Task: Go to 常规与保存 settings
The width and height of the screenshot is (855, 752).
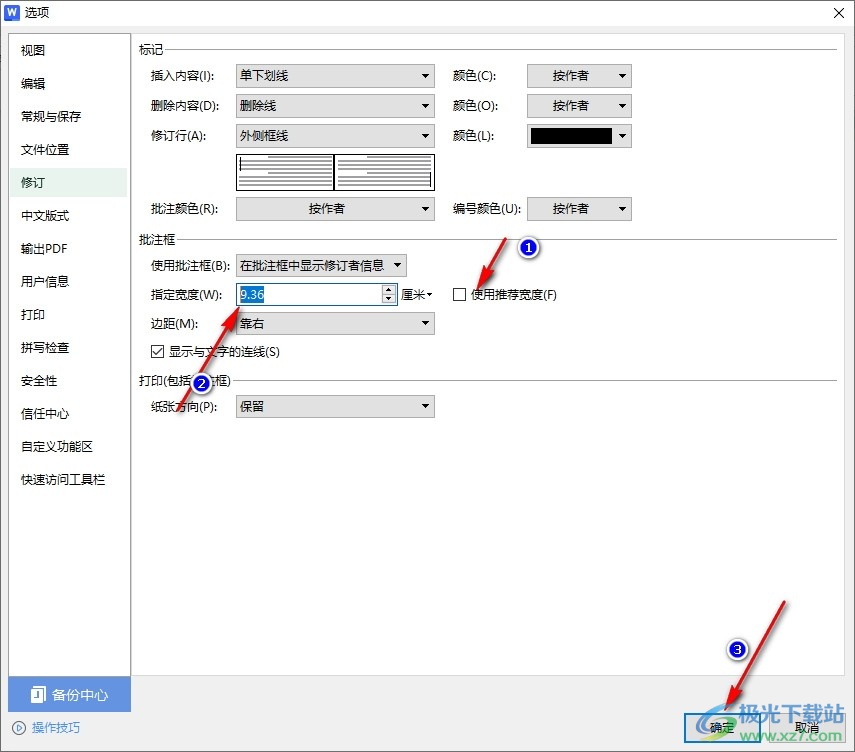Action: (x=51, y=116)
